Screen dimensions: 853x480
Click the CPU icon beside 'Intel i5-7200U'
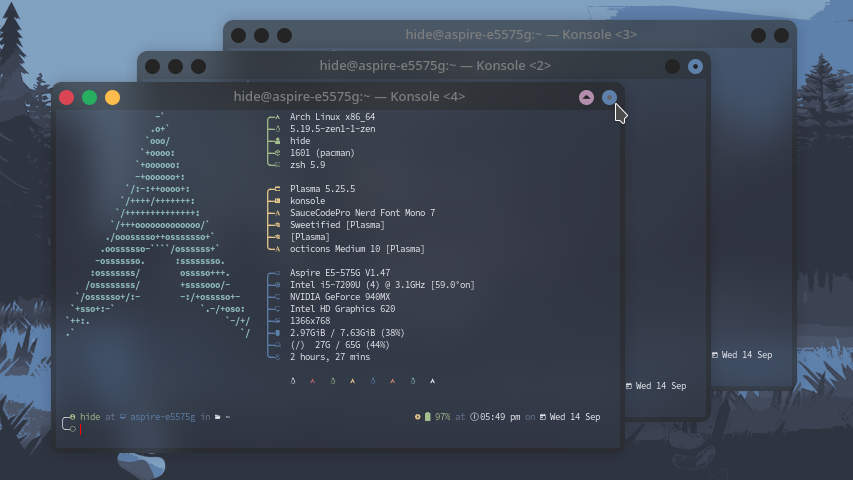click(x=277, y=285)
